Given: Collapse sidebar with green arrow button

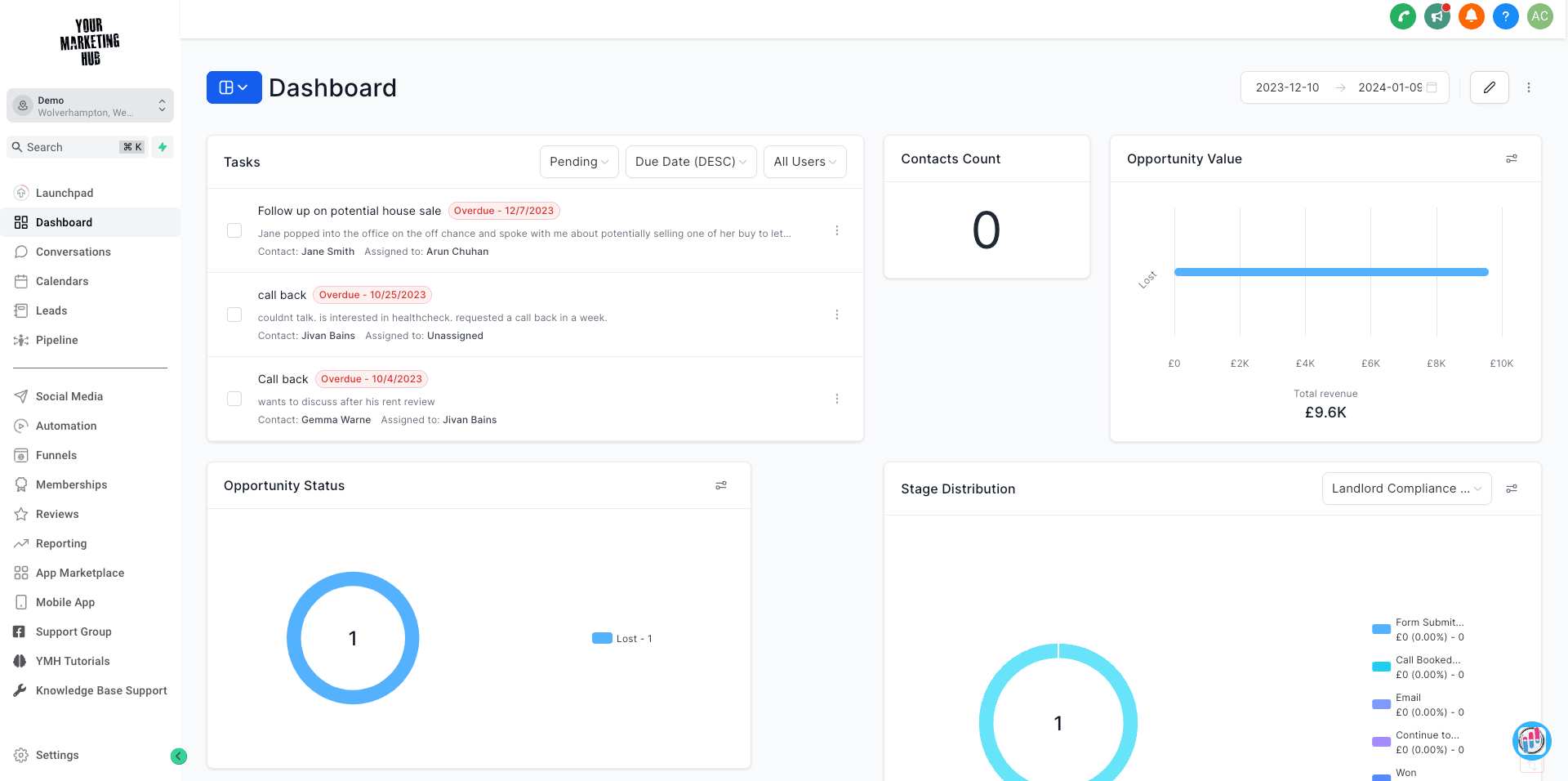Looking at the screenshot, I should 179,756.
